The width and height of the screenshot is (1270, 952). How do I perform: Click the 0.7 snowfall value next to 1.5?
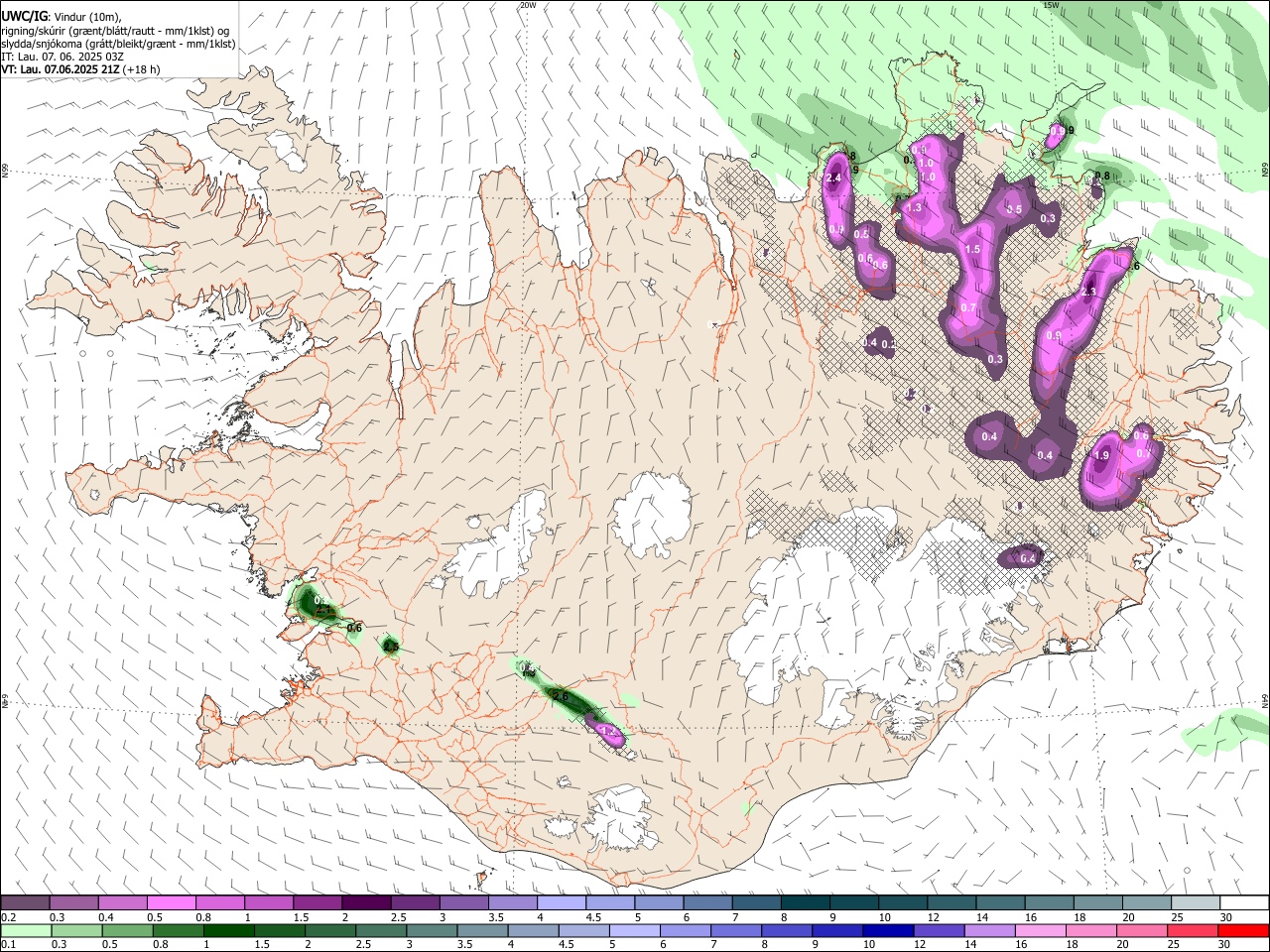968,307
